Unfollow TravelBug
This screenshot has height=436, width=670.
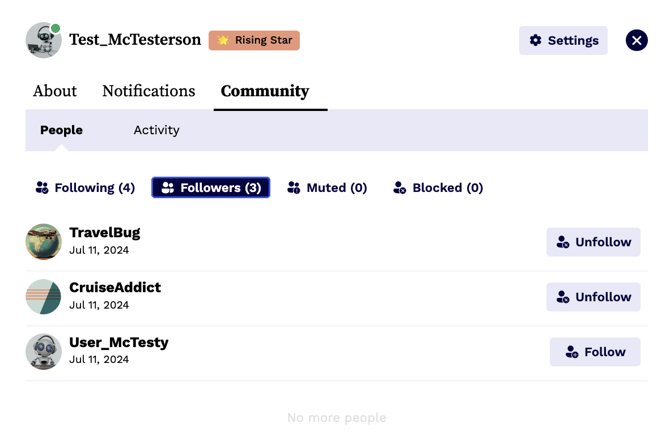coord(593,242)
